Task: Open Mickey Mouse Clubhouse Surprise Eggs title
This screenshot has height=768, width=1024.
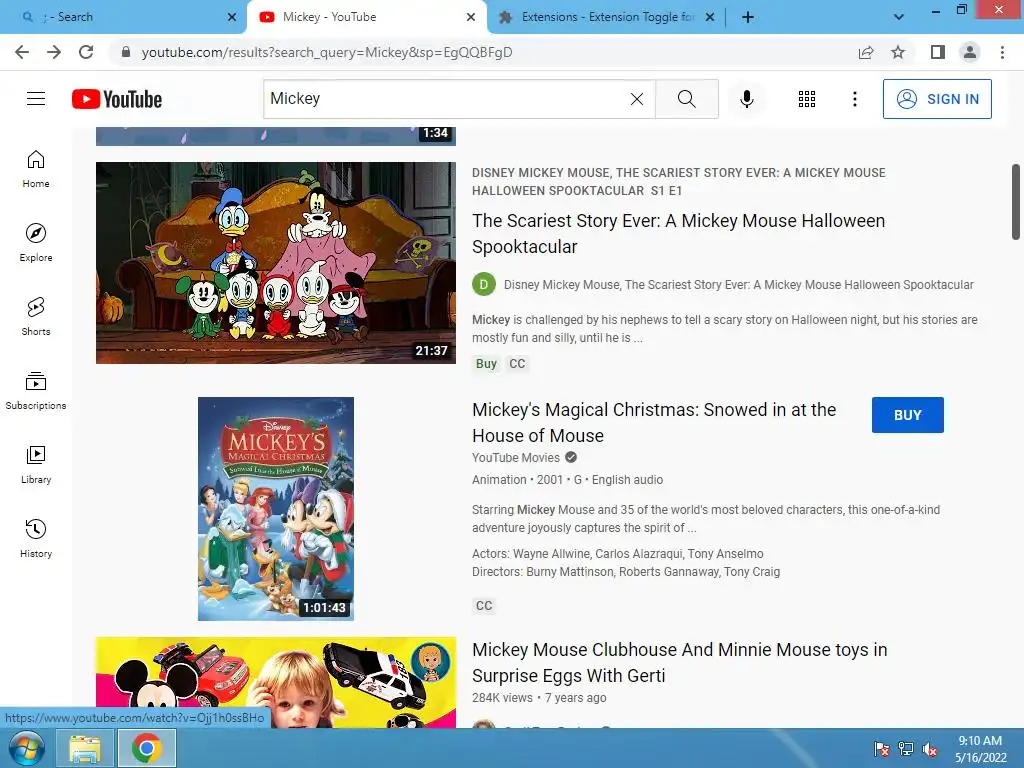Action: click(679, 662)
